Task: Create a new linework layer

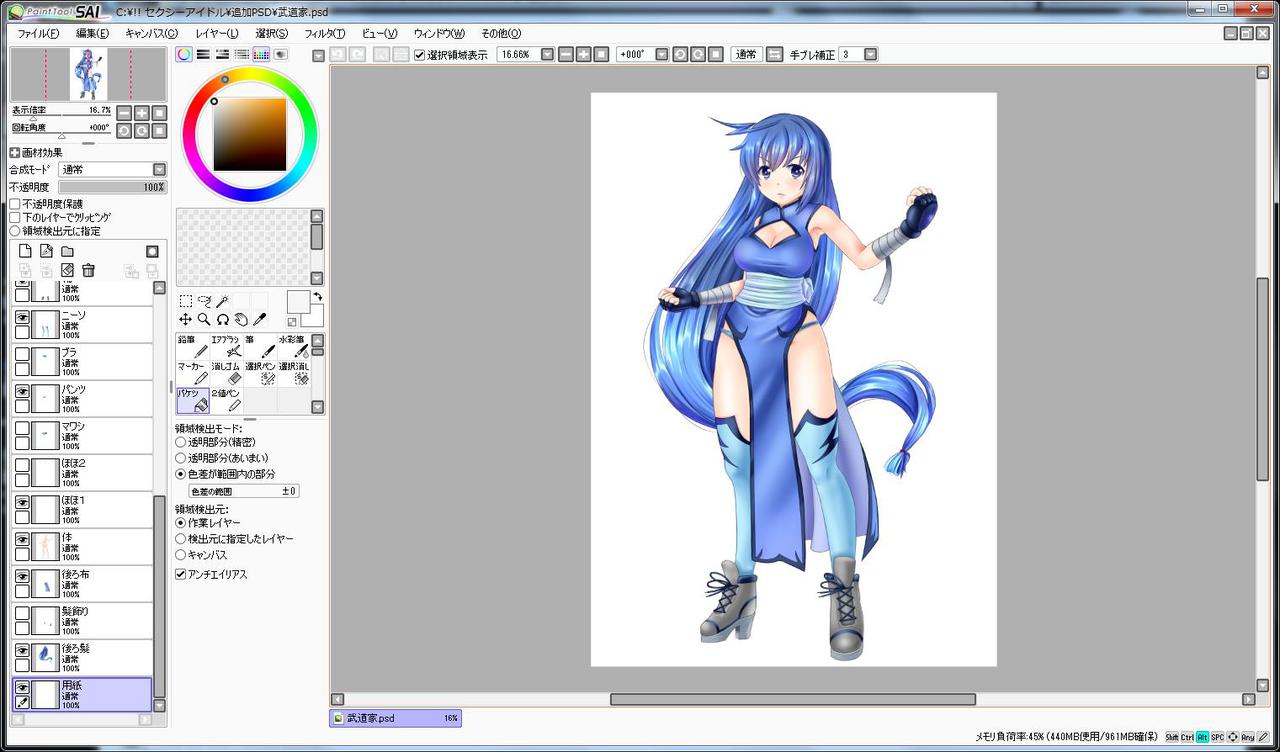Action: pyautogui.click(x=46, y=251)
